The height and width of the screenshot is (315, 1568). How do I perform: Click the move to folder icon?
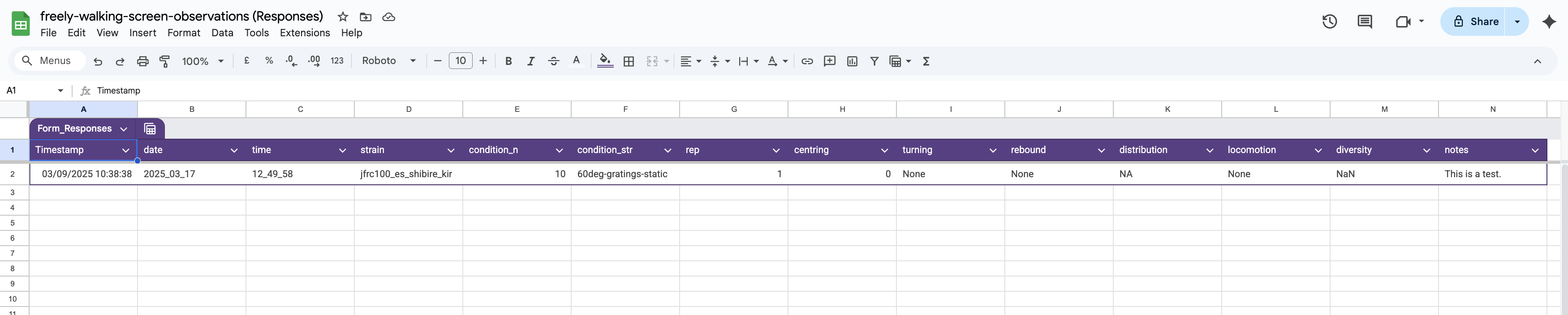(365, 17)
